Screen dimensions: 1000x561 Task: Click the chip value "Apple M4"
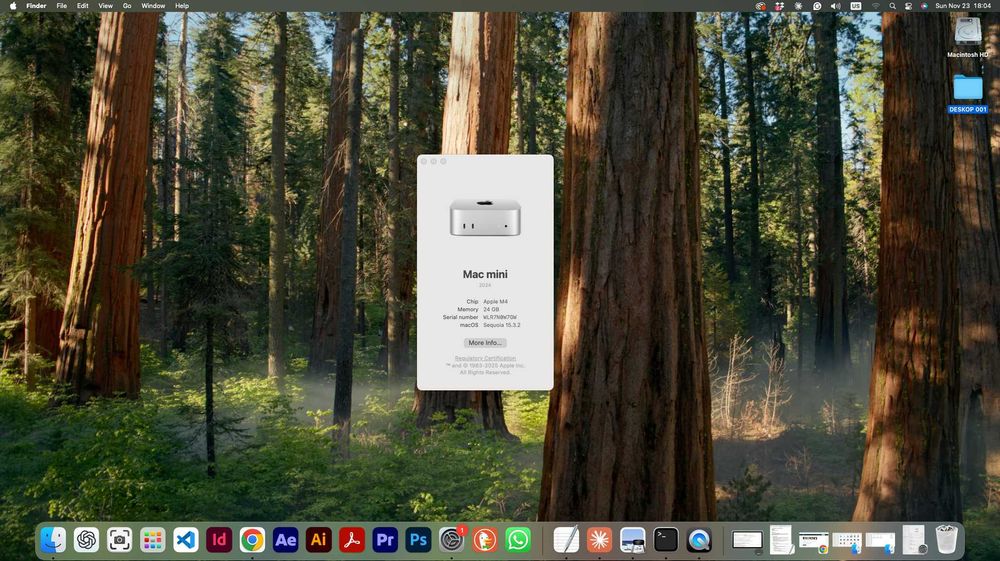point(496,302)
